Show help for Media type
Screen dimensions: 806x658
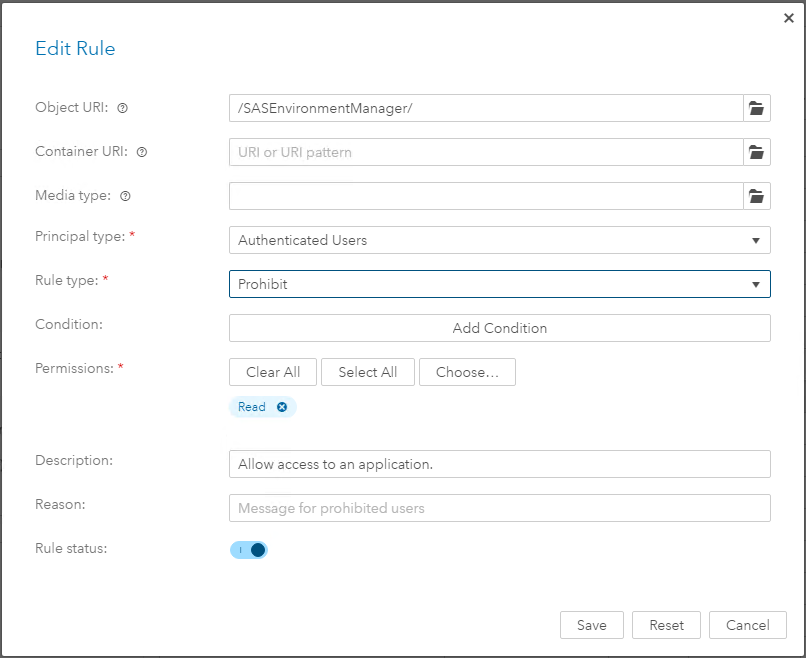125,196
